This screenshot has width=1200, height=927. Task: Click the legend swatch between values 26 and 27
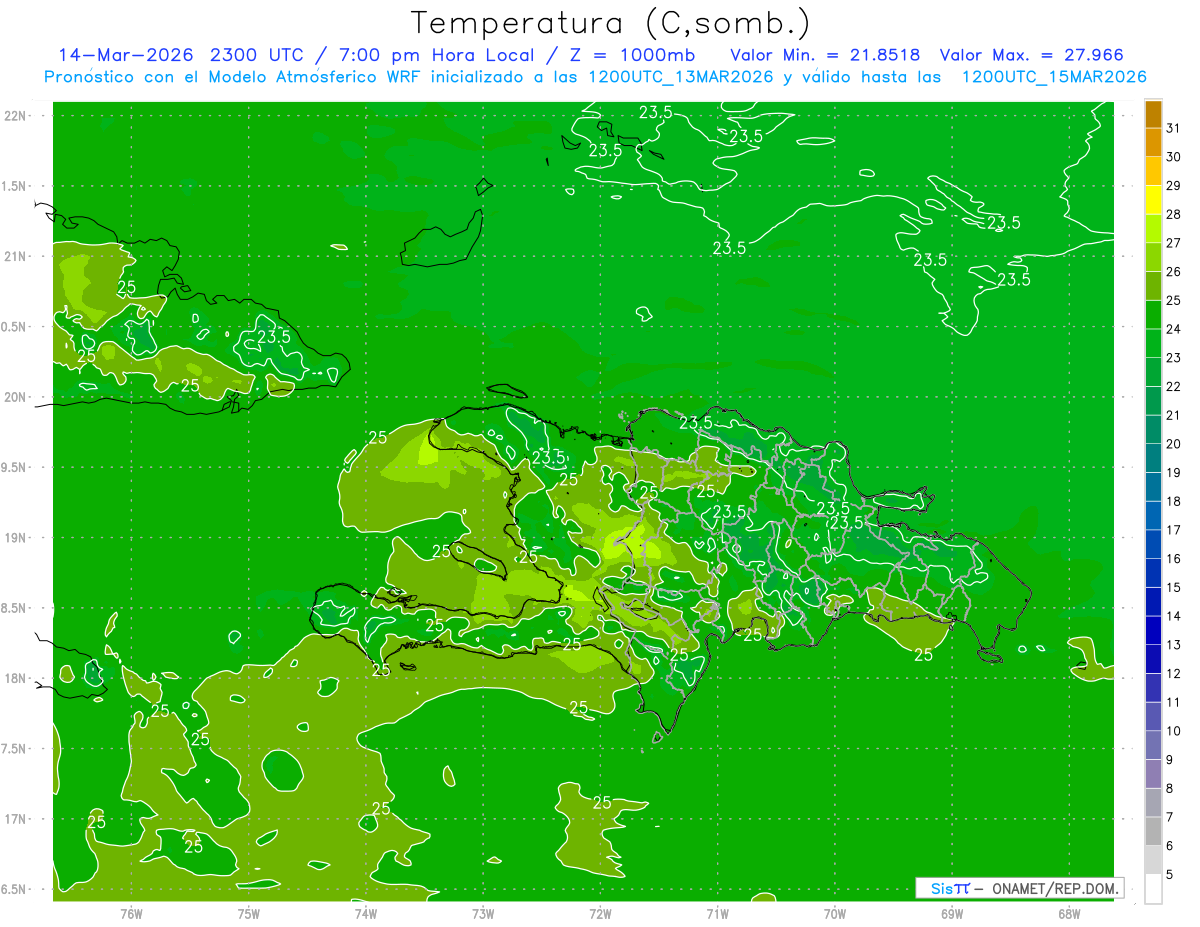tap(1153, 257)
